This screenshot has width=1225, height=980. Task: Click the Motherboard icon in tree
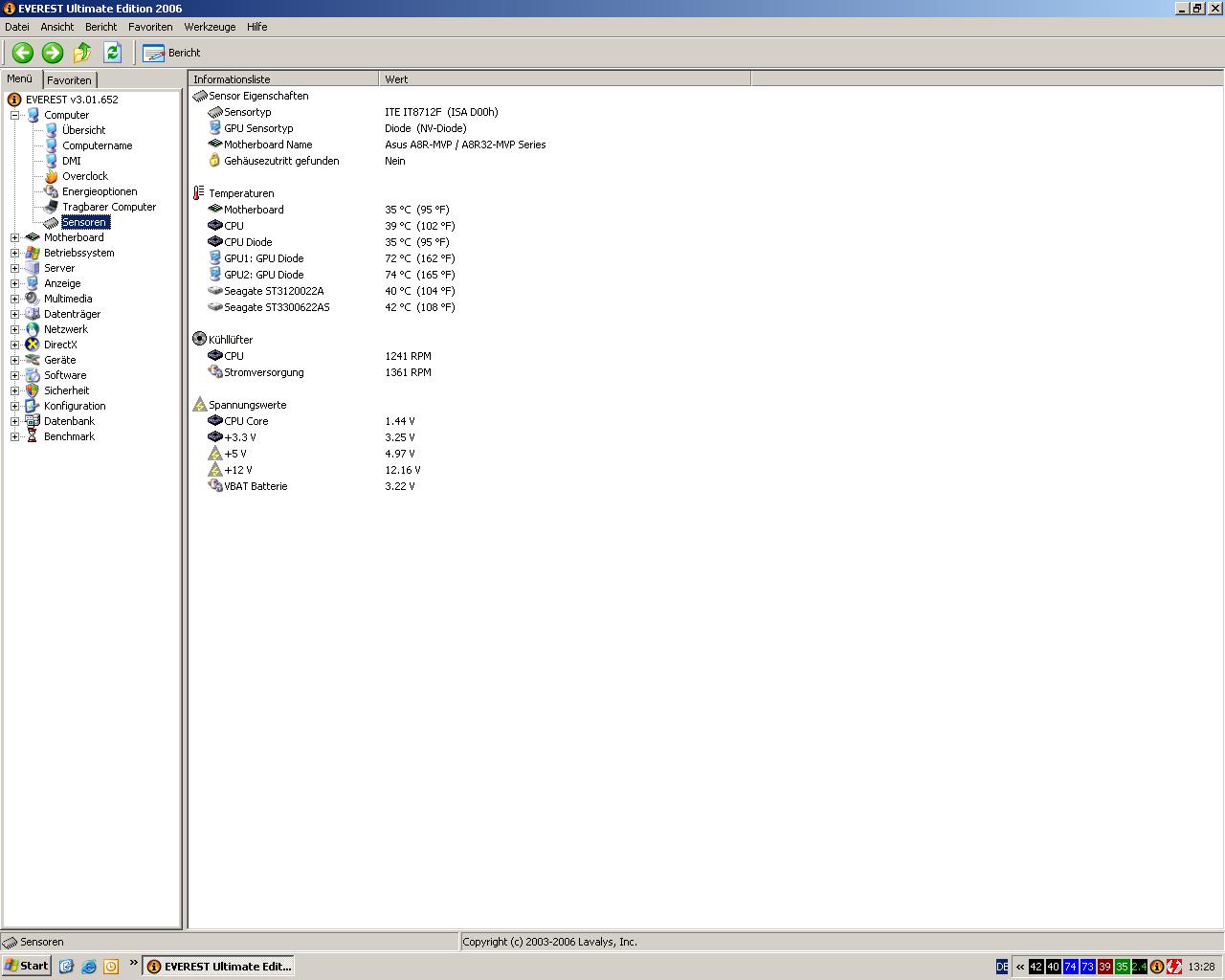click(x=33, y=237)
